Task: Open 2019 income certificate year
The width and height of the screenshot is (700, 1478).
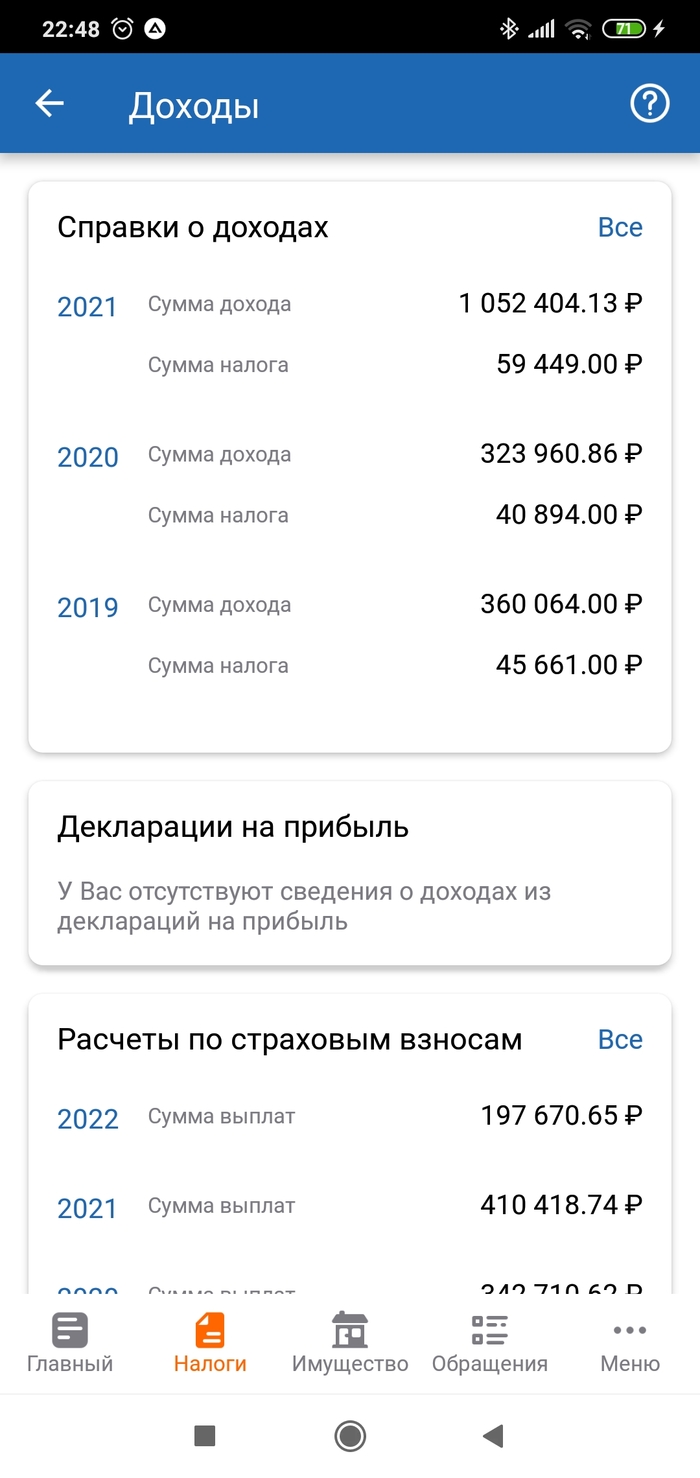Action: click(88, 608)
